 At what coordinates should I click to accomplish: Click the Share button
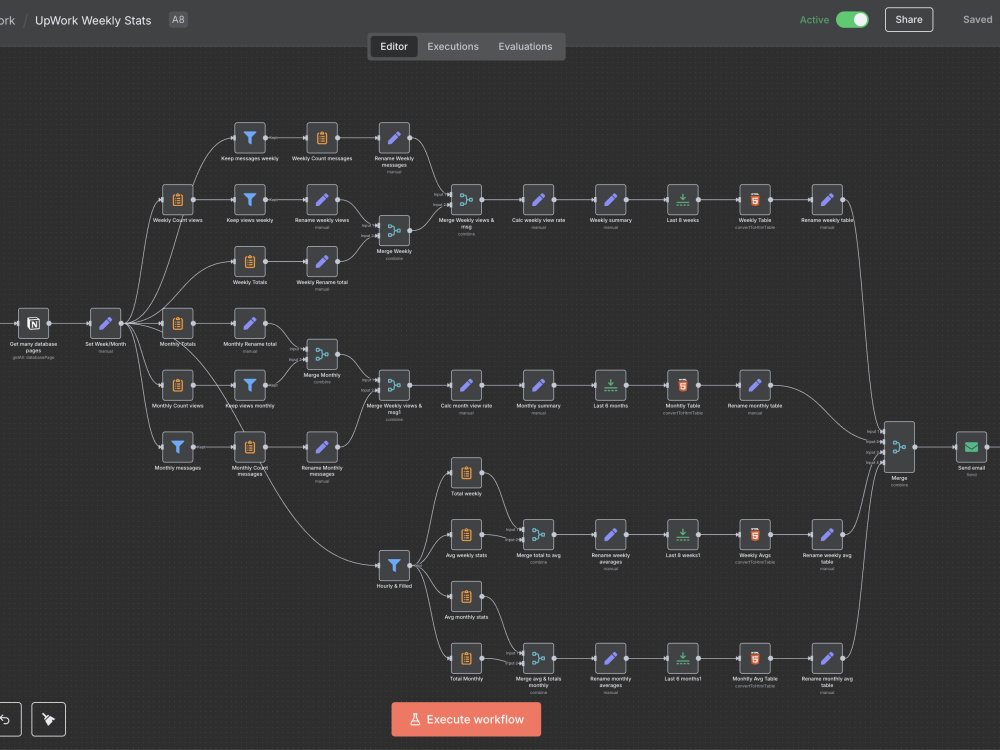[909, 20]
